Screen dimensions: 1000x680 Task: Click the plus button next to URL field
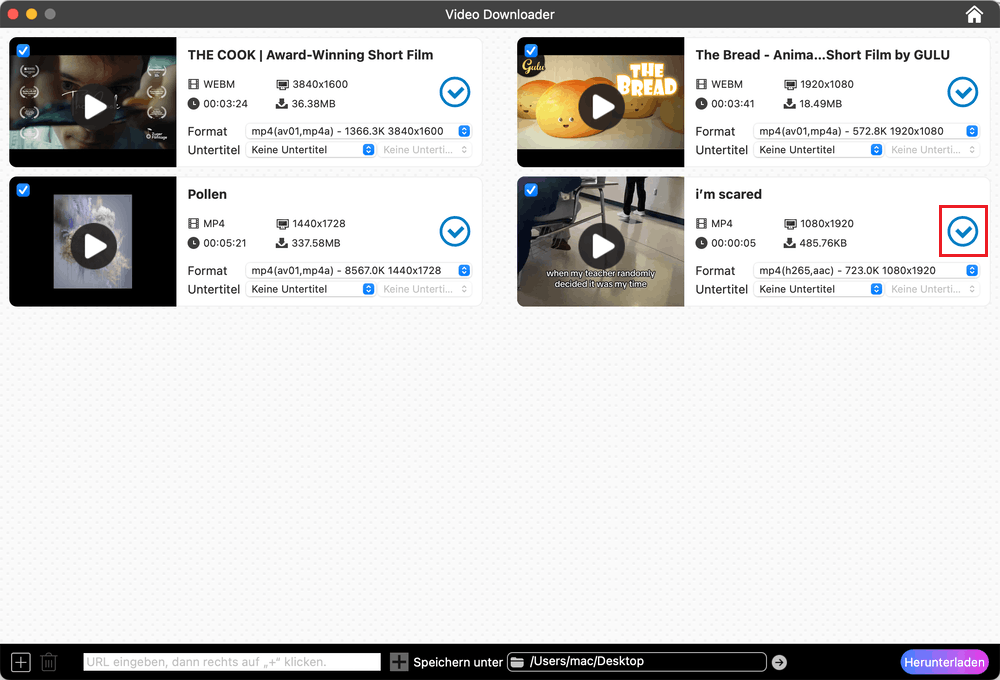[x=399, y=662]
